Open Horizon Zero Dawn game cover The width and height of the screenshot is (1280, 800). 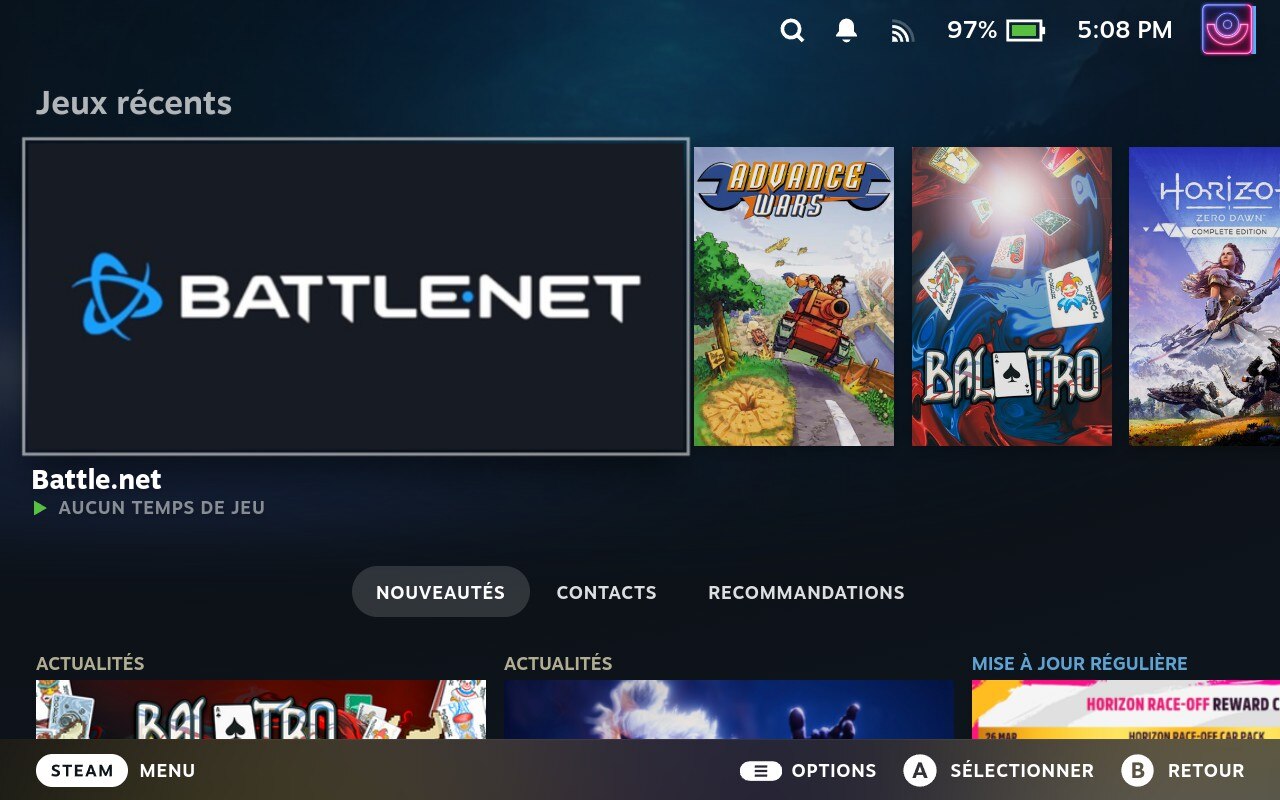tap(1204, 297)
